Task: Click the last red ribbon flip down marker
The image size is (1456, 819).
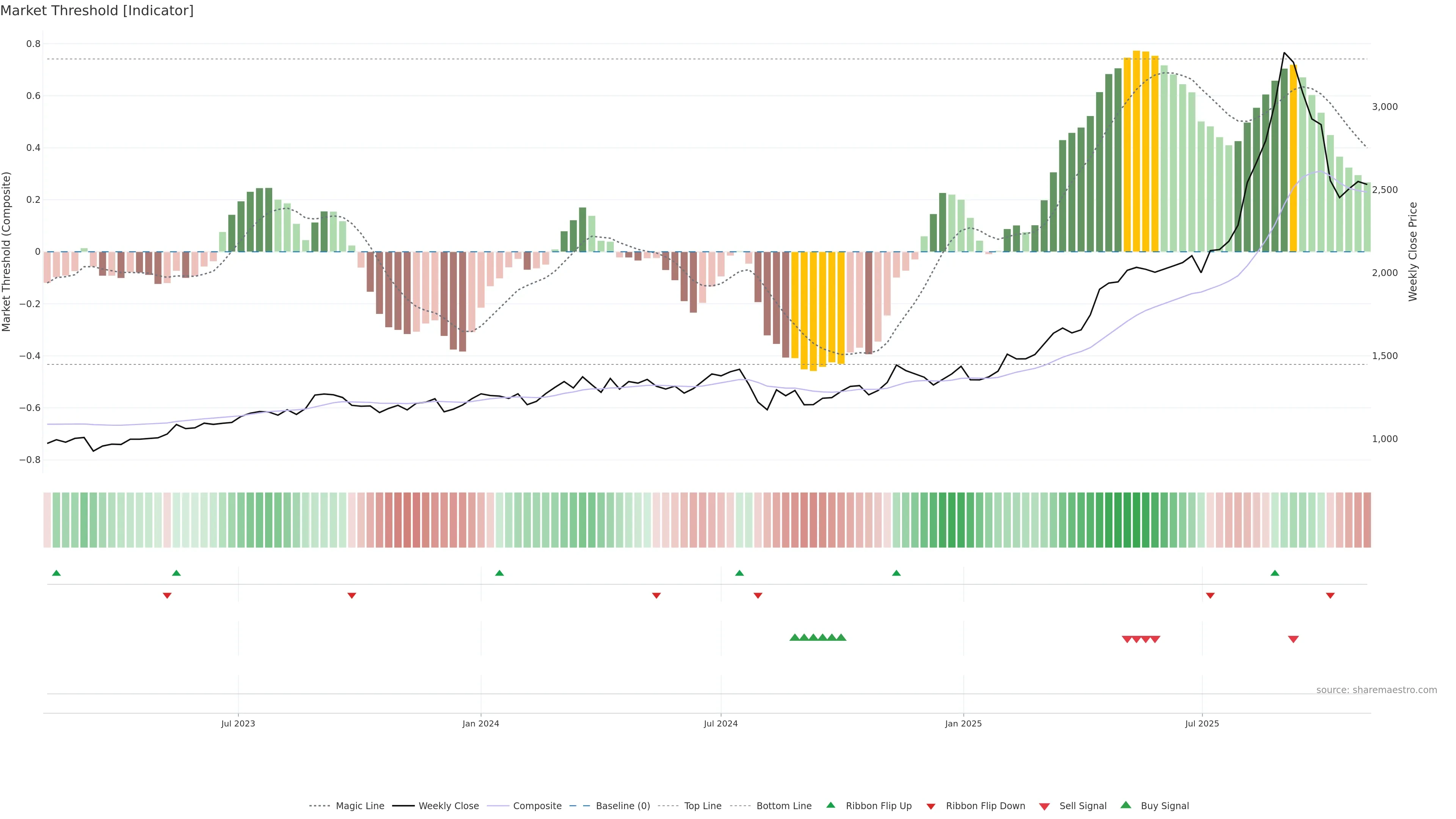Action: pyautogui.click(x=1330, y=596)
